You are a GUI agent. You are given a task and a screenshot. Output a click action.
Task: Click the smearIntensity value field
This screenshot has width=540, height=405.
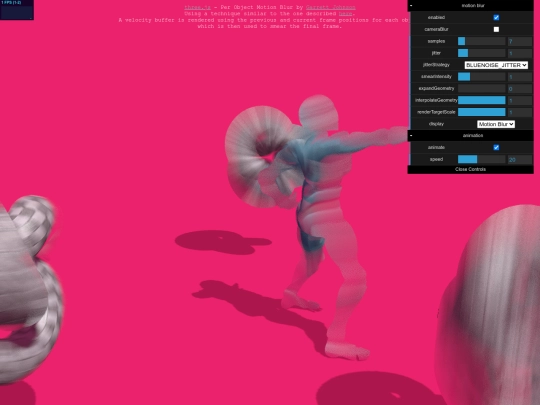[520, 76]
